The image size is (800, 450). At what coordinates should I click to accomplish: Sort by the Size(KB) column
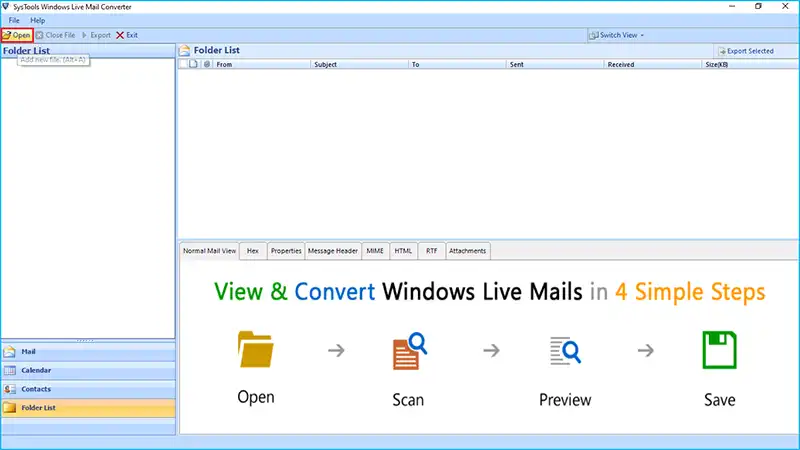pos(750,64)
